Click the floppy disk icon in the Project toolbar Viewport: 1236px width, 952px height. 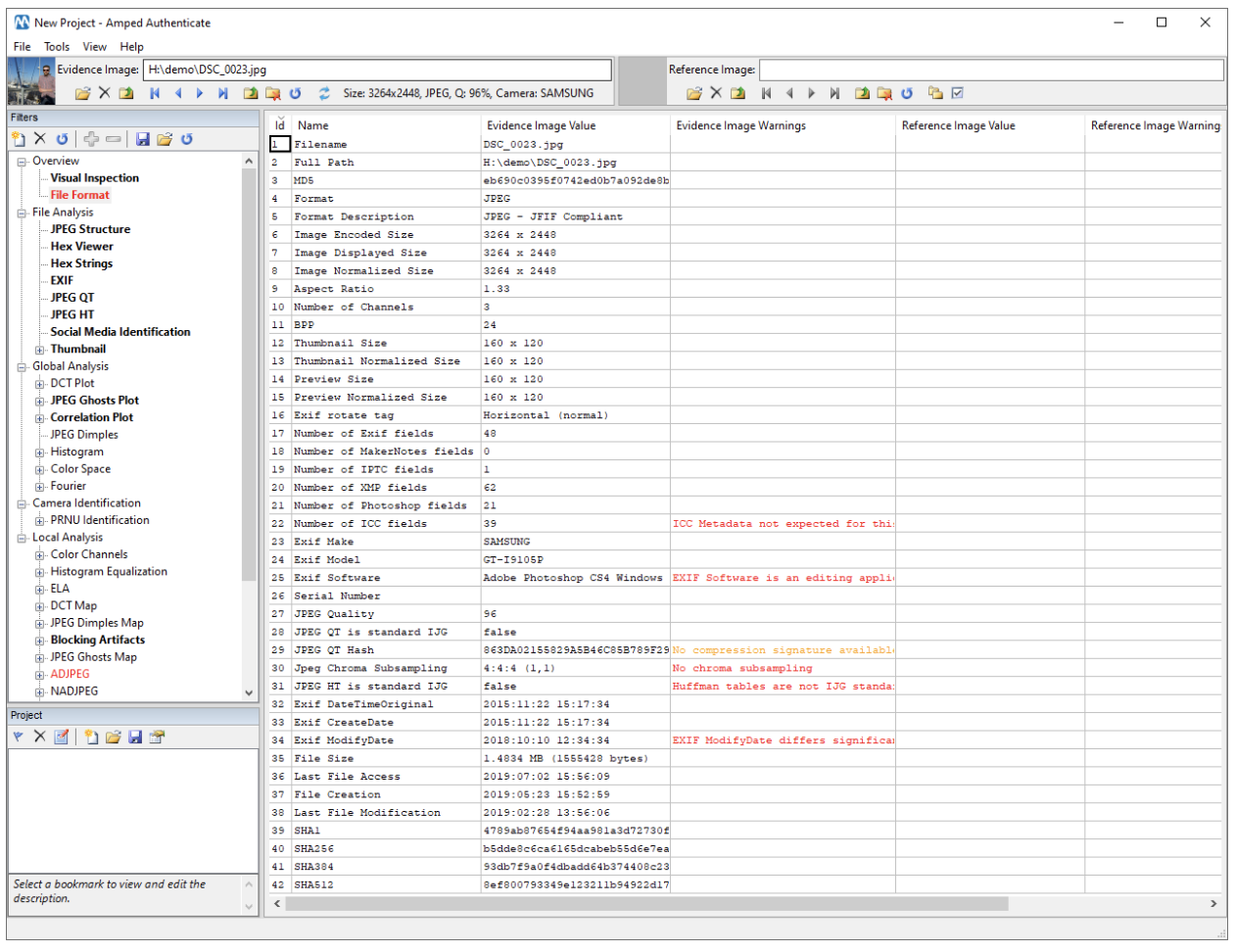coord(135,737)
